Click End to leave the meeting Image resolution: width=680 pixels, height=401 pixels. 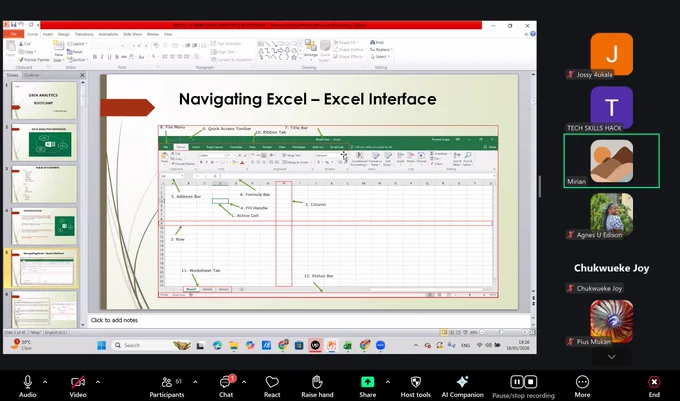(654, 386)
